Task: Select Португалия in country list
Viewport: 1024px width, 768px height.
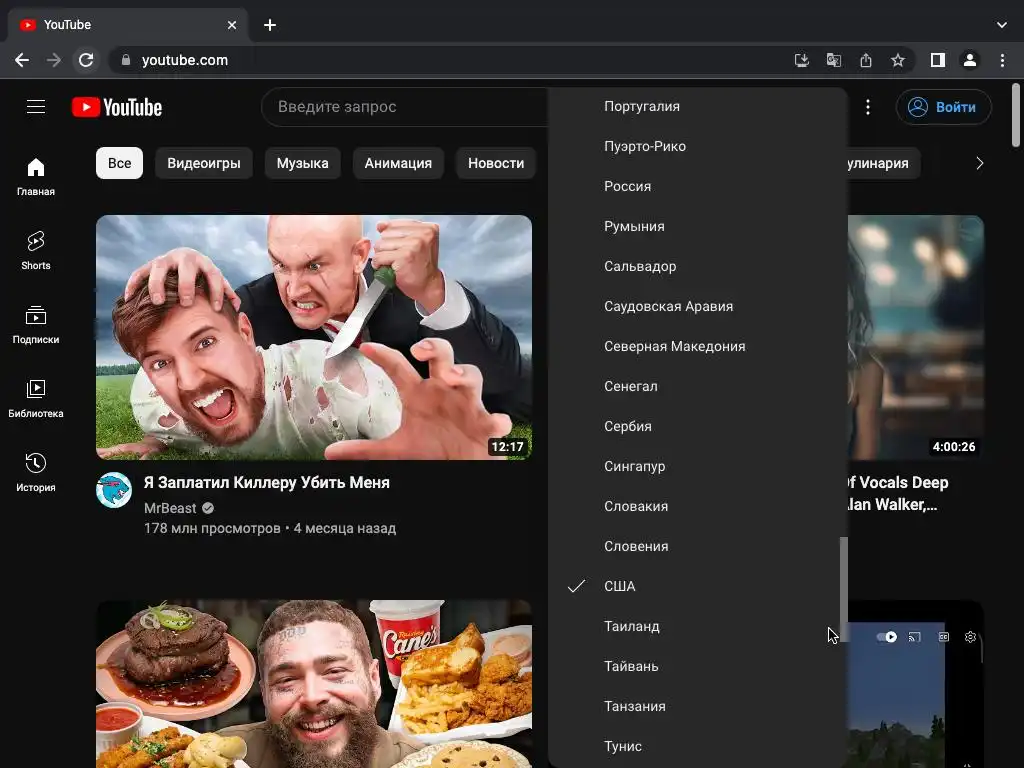Action: point(697,106)
